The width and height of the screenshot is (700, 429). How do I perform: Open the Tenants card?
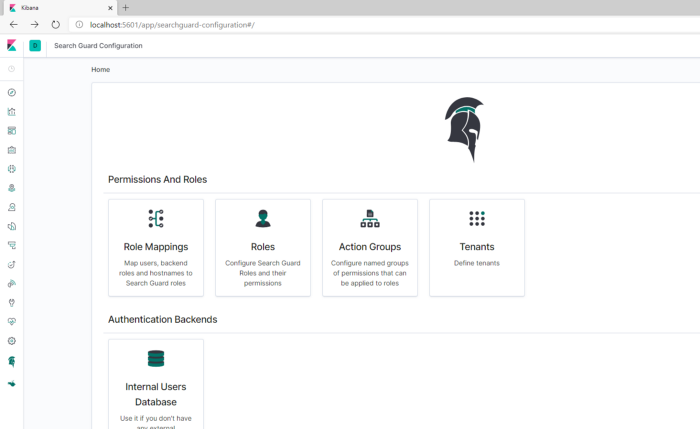pyautogui.click(x=477, y=248)
